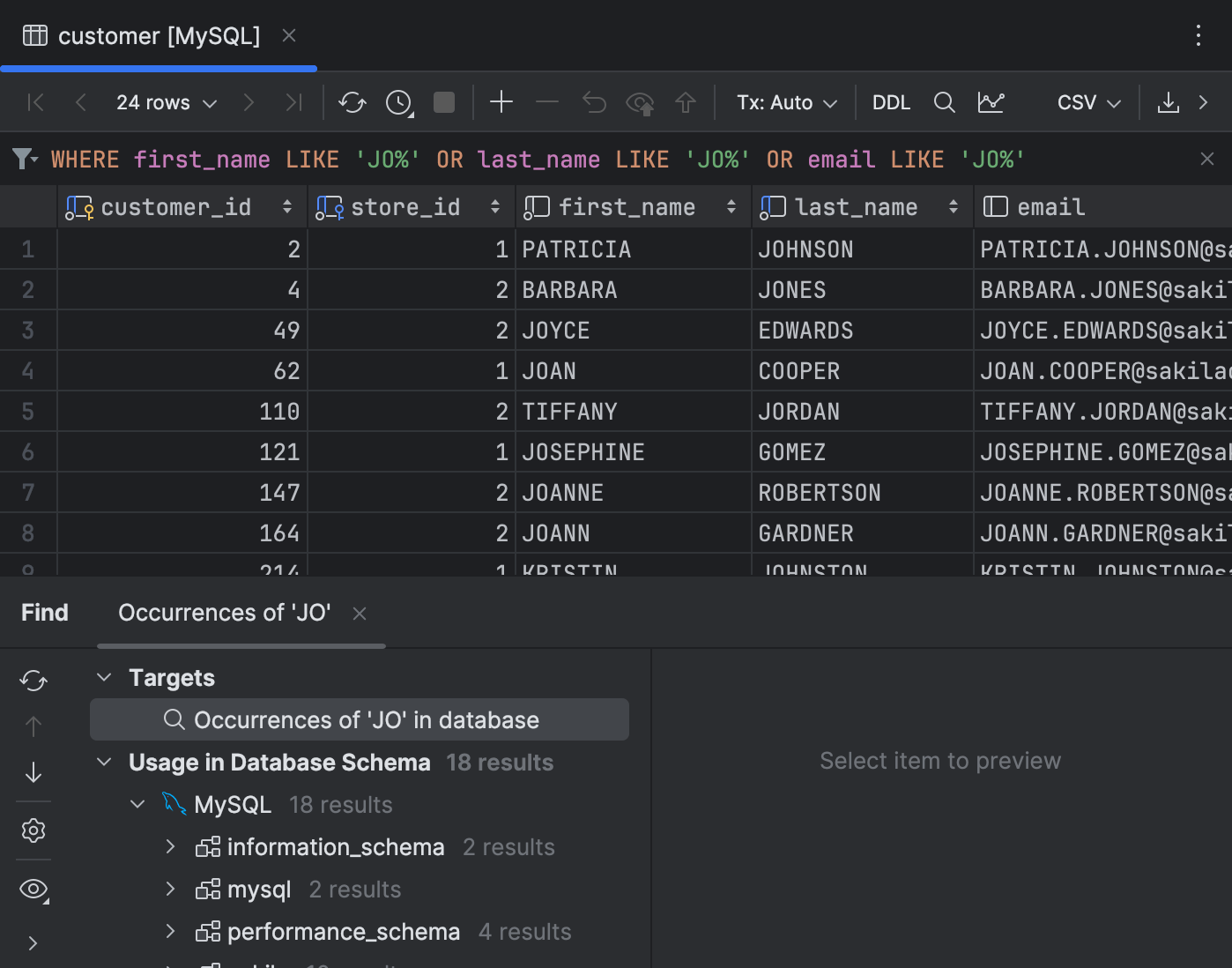Screen dimensions: 1232x968
Task: Add a new row to the customer table
Action: (501, 102)
